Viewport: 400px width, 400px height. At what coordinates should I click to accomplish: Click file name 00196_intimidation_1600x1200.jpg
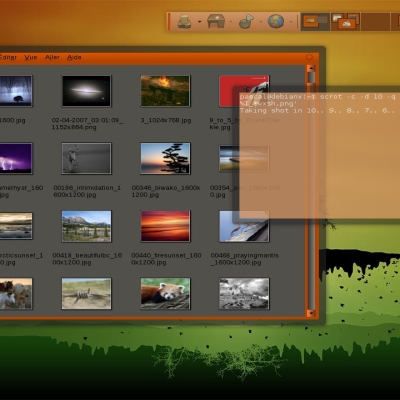pos(87,191)
